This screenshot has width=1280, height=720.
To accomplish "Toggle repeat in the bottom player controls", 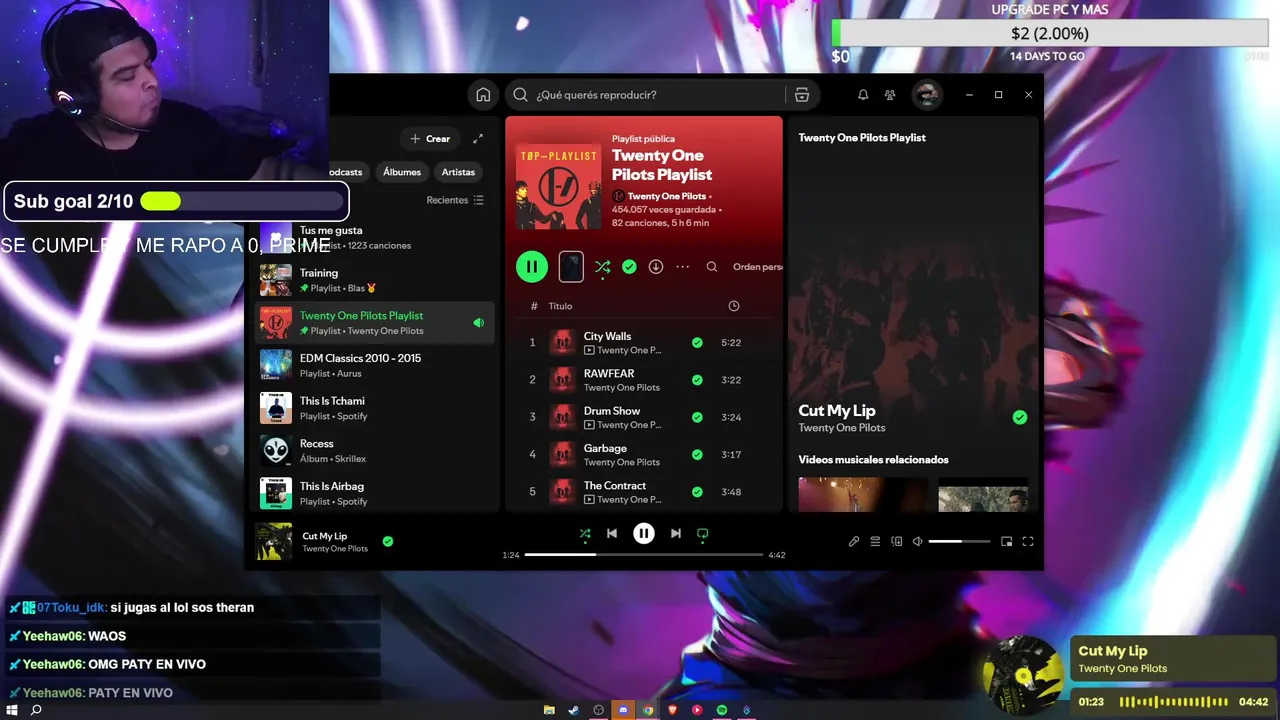I will coord(703,534).
